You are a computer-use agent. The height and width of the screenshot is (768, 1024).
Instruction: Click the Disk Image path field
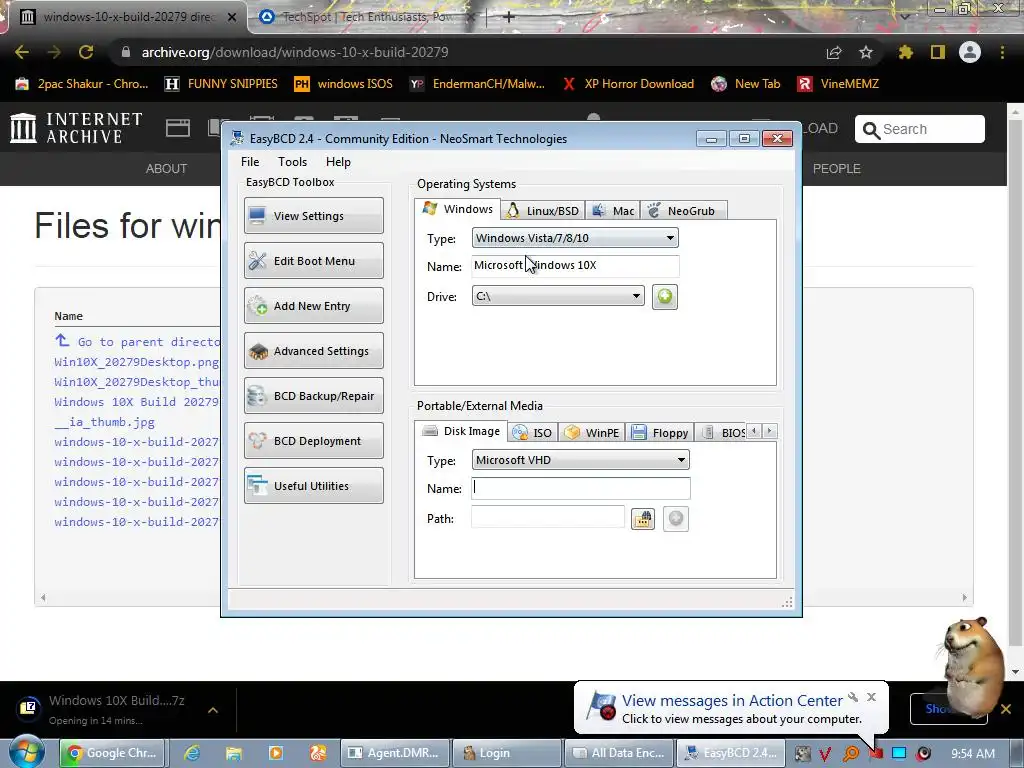point(548,518)
